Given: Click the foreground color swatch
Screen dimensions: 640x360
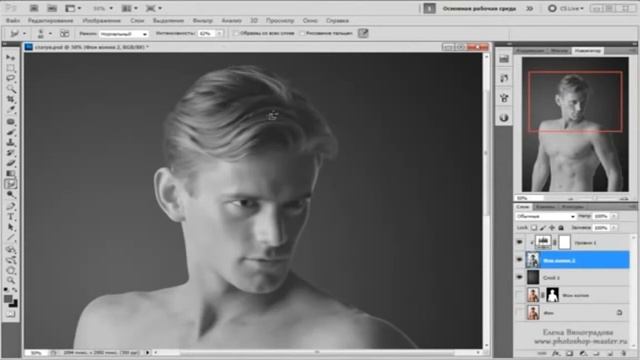Looking at the screenshot, I should point(8,299).
